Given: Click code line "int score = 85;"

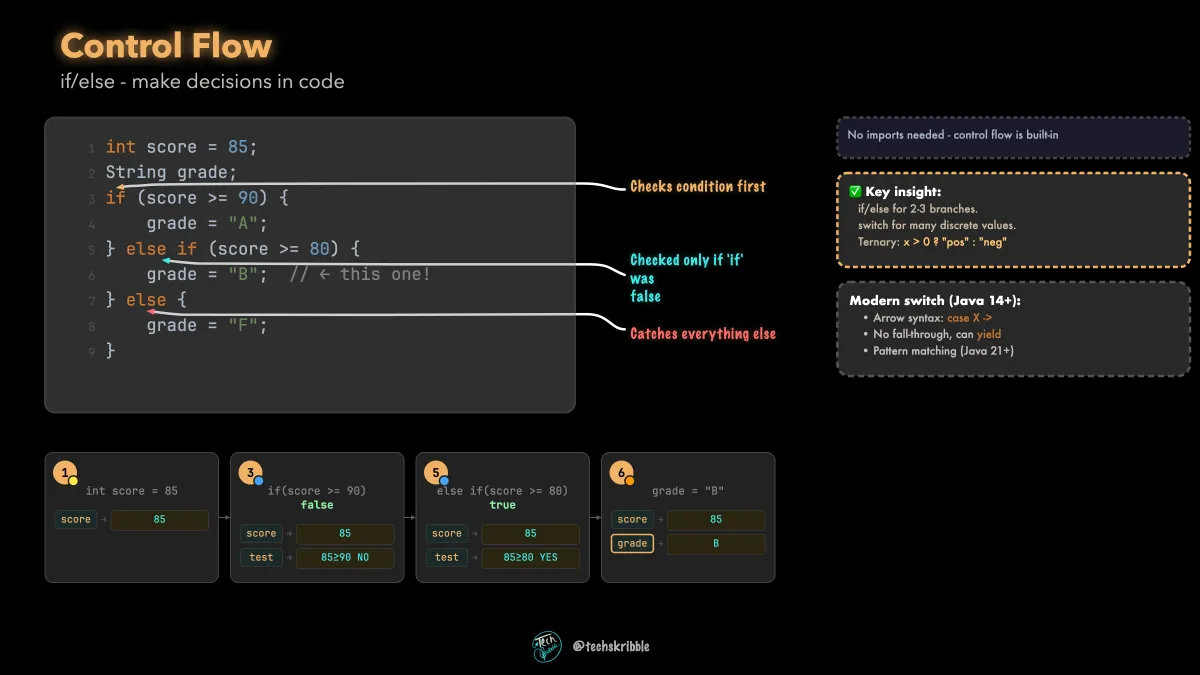Looking at the screenshot, I should tap(181, 147).
